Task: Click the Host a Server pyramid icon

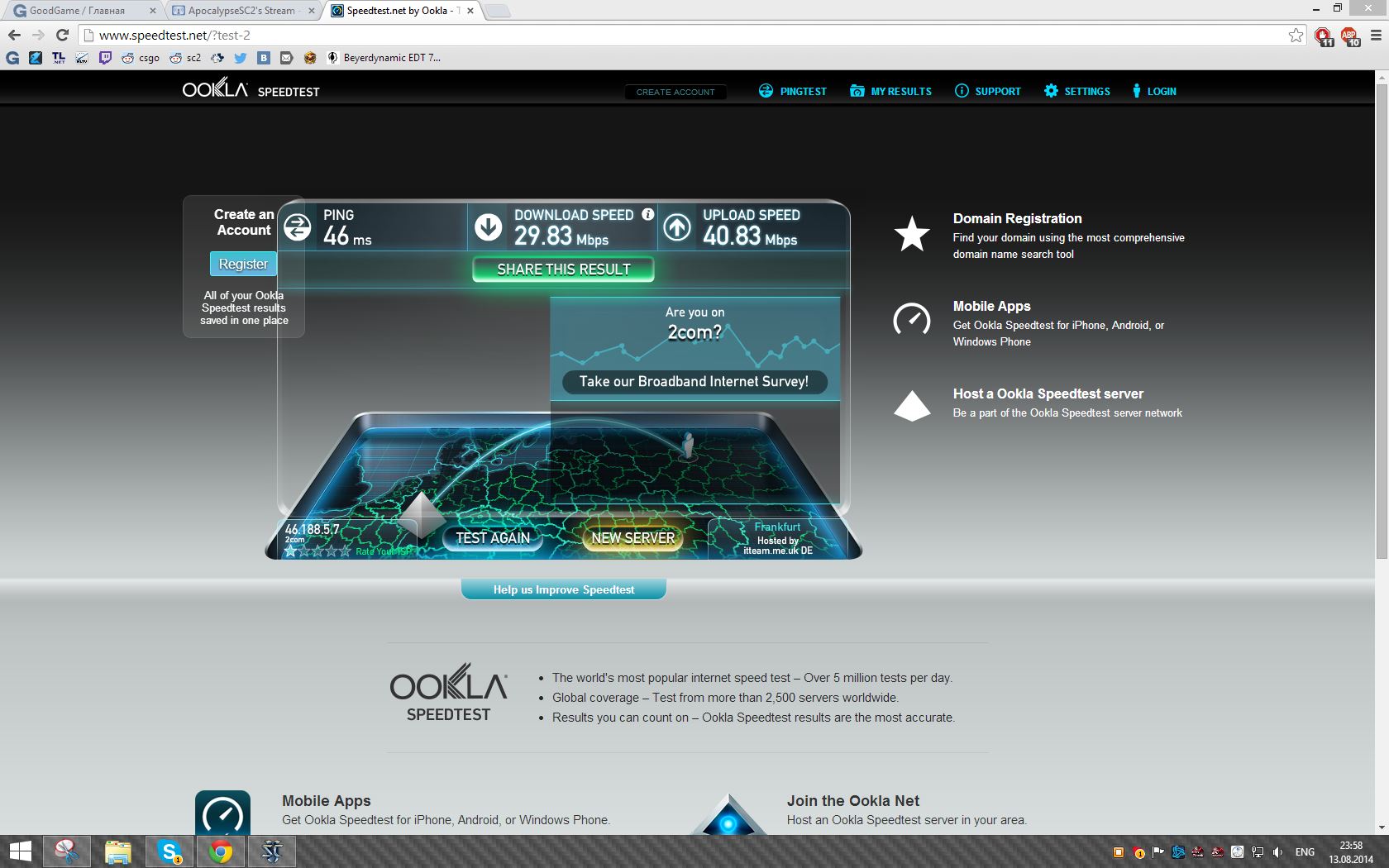Action: coord(912,406)
